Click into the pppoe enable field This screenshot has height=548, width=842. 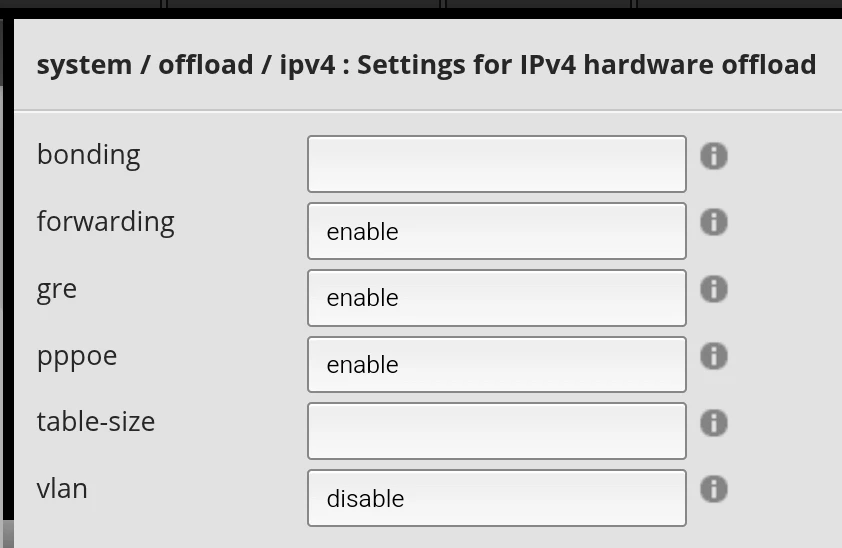[496, 365]
